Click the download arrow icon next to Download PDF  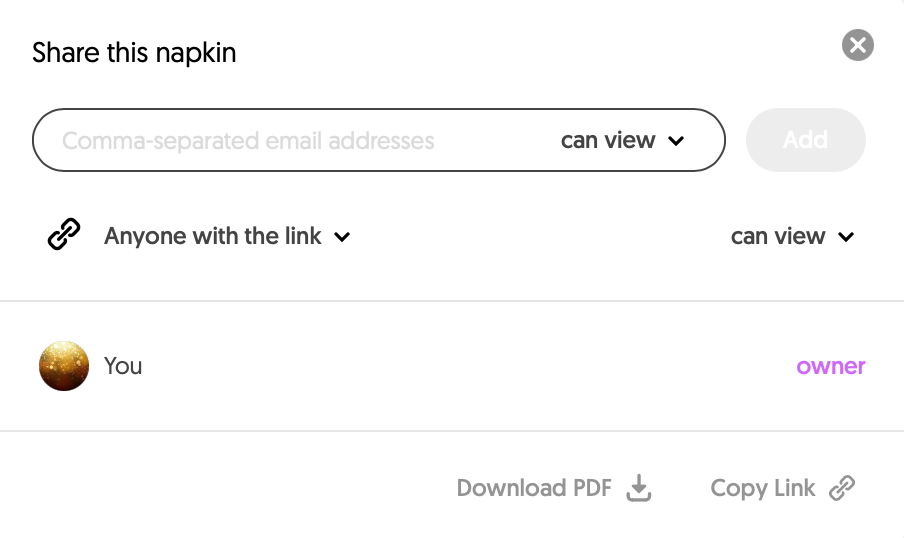tap(639, 488)
